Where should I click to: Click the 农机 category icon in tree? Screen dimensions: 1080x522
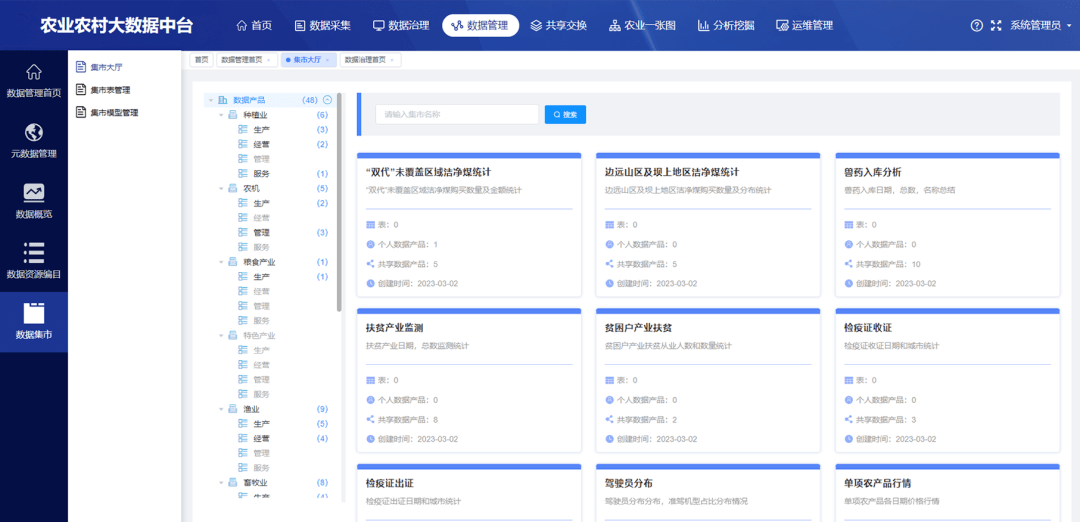[x=233, y=188]
